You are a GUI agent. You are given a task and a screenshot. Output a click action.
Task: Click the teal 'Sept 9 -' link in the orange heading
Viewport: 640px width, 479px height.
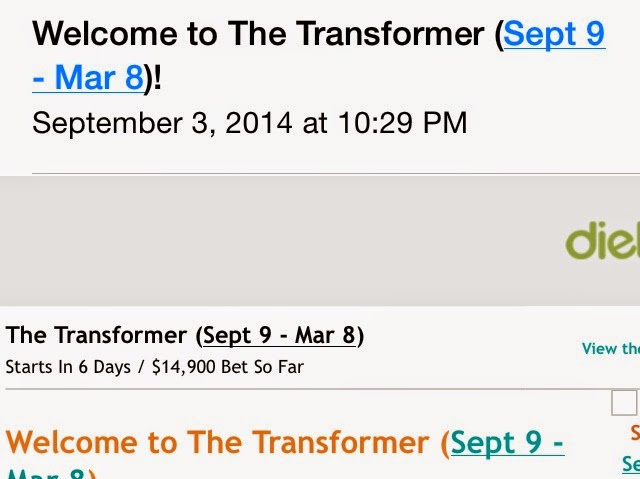(507, 442)
